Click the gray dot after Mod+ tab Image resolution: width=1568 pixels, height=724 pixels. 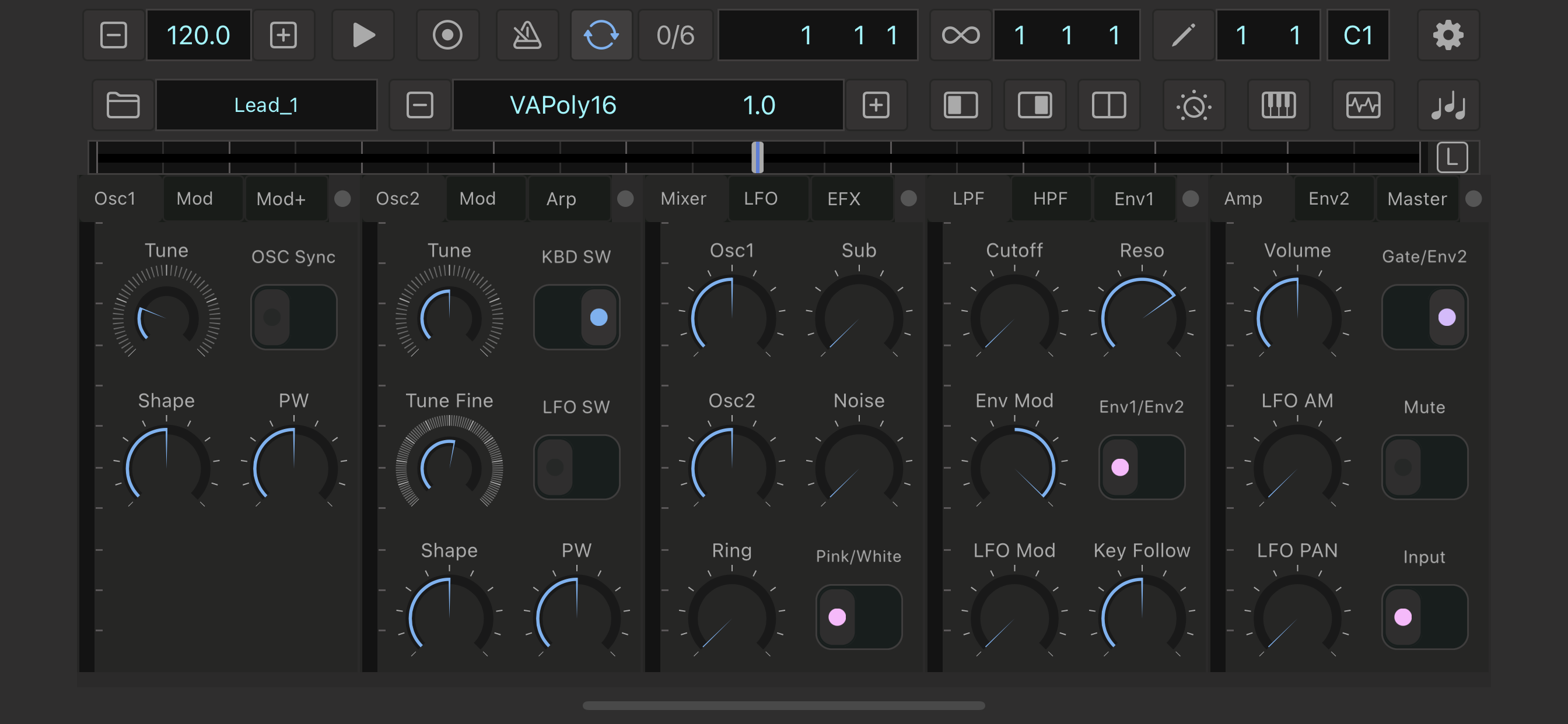(x=342, y=198)
